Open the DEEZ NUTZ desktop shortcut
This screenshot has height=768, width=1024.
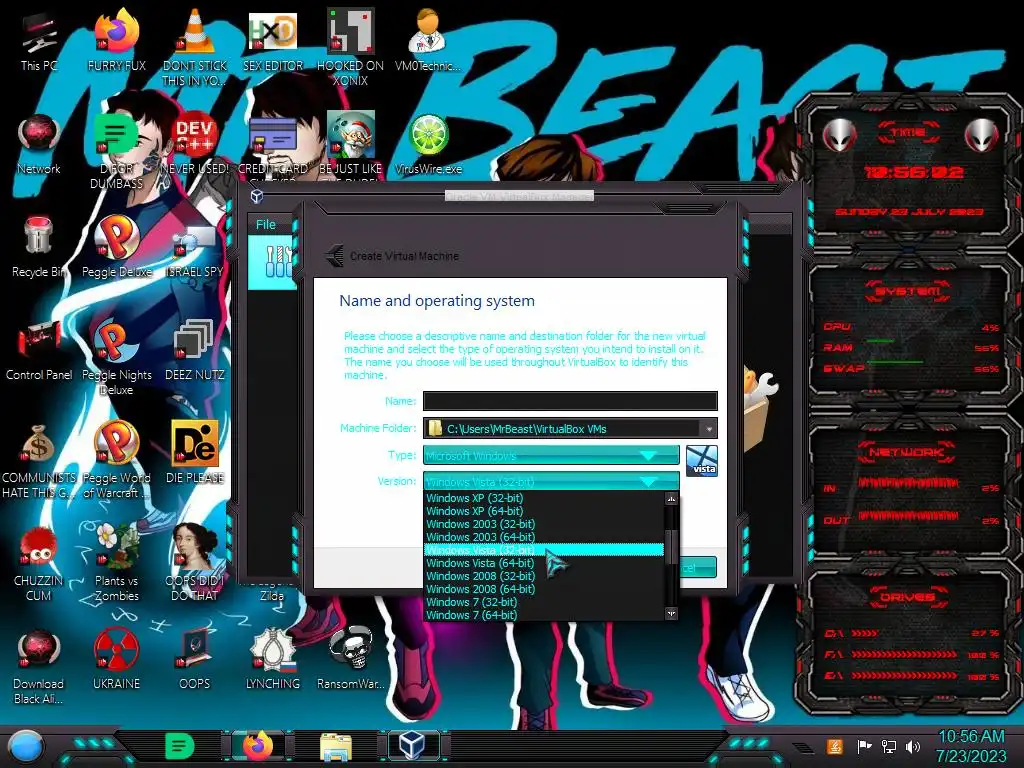[195, 350]
